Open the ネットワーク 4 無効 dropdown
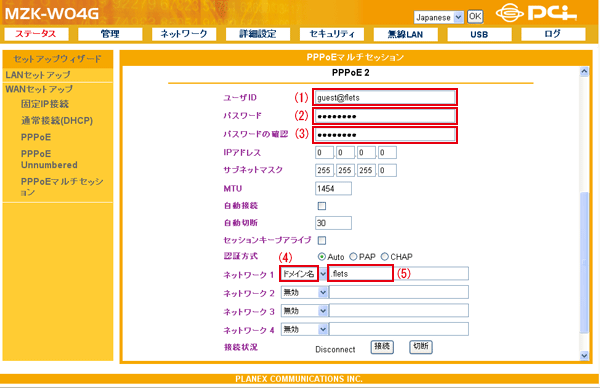 click(305, 329)
